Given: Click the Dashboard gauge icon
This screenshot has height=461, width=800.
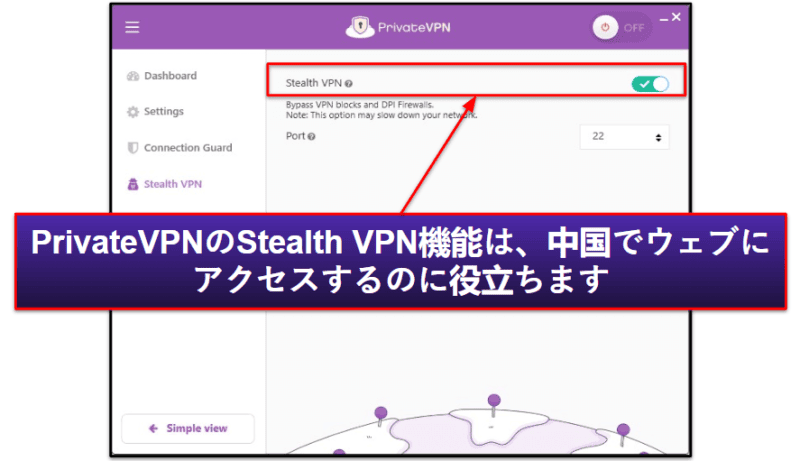Looking at the screenshot, I should click(133, 76).
